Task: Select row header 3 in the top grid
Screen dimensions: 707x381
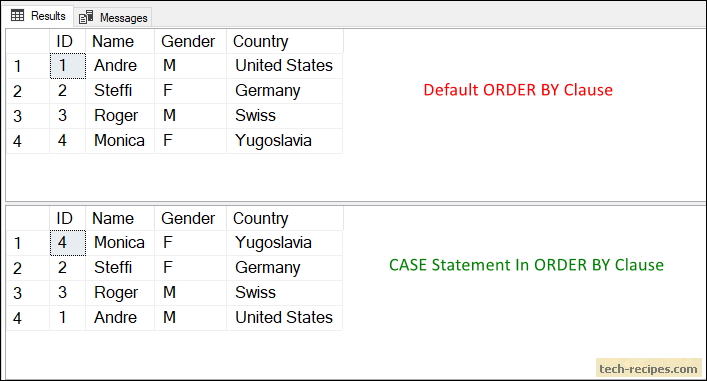Action: [28, 116]
